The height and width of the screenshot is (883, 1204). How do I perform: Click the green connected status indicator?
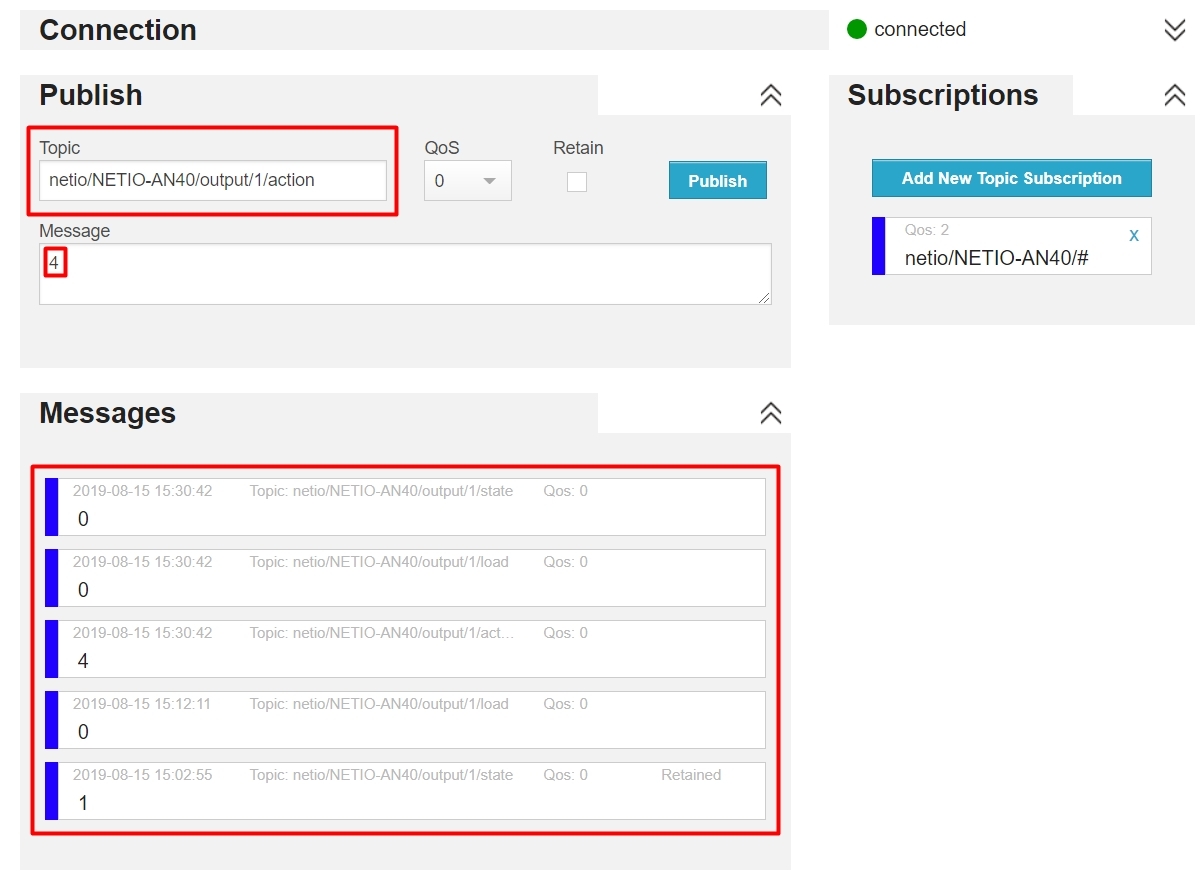click(856, 29)
